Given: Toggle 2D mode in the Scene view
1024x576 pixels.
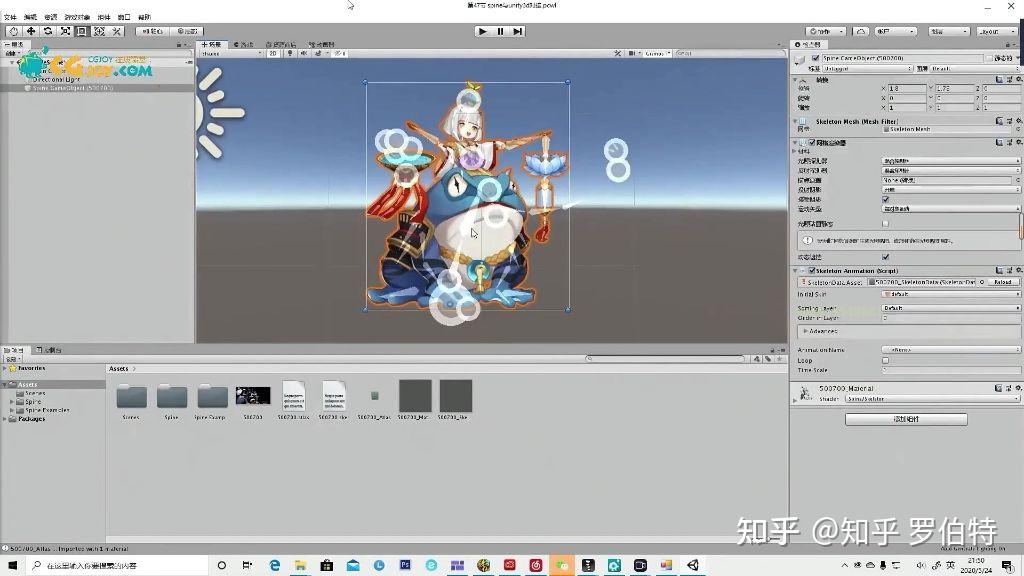Looking at the screenshot, I should [x=271, y=55].
